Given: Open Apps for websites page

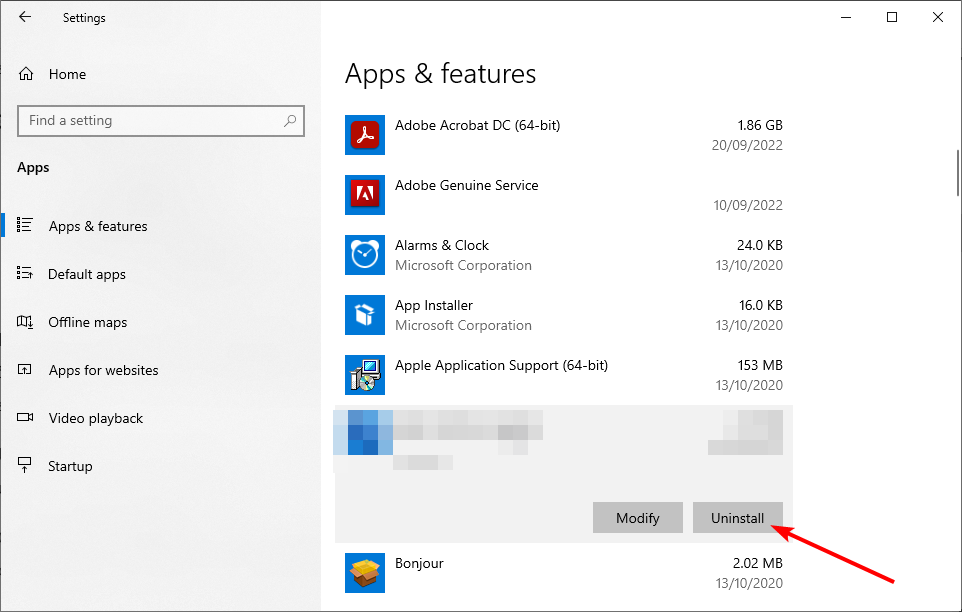Looking at the screenshot, I should (x=104, y=370).
